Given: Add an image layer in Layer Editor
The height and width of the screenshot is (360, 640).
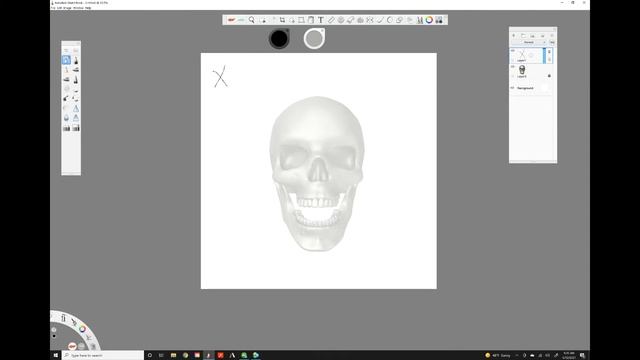Looking at the screenshot, I should point(532,36).
